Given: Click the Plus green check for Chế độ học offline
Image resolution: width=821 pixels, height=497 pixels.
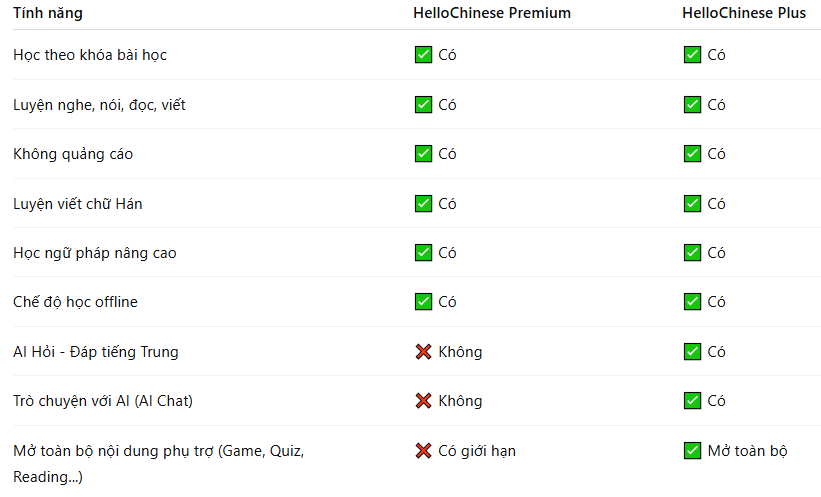Looking at the screenshot, I should point(692,302).
